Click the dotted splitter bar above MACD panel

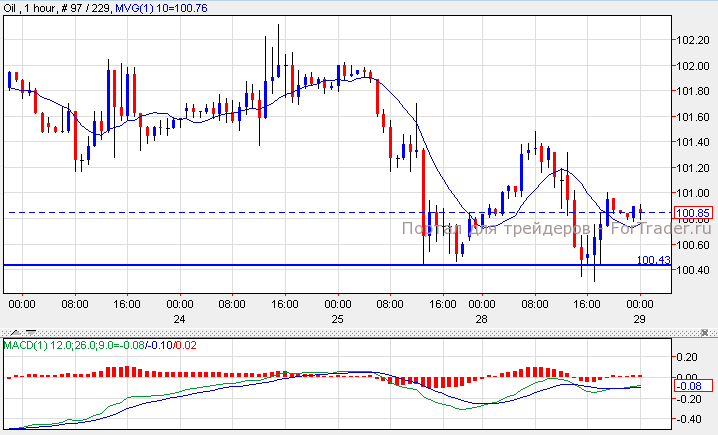click(x=359, y=332)
